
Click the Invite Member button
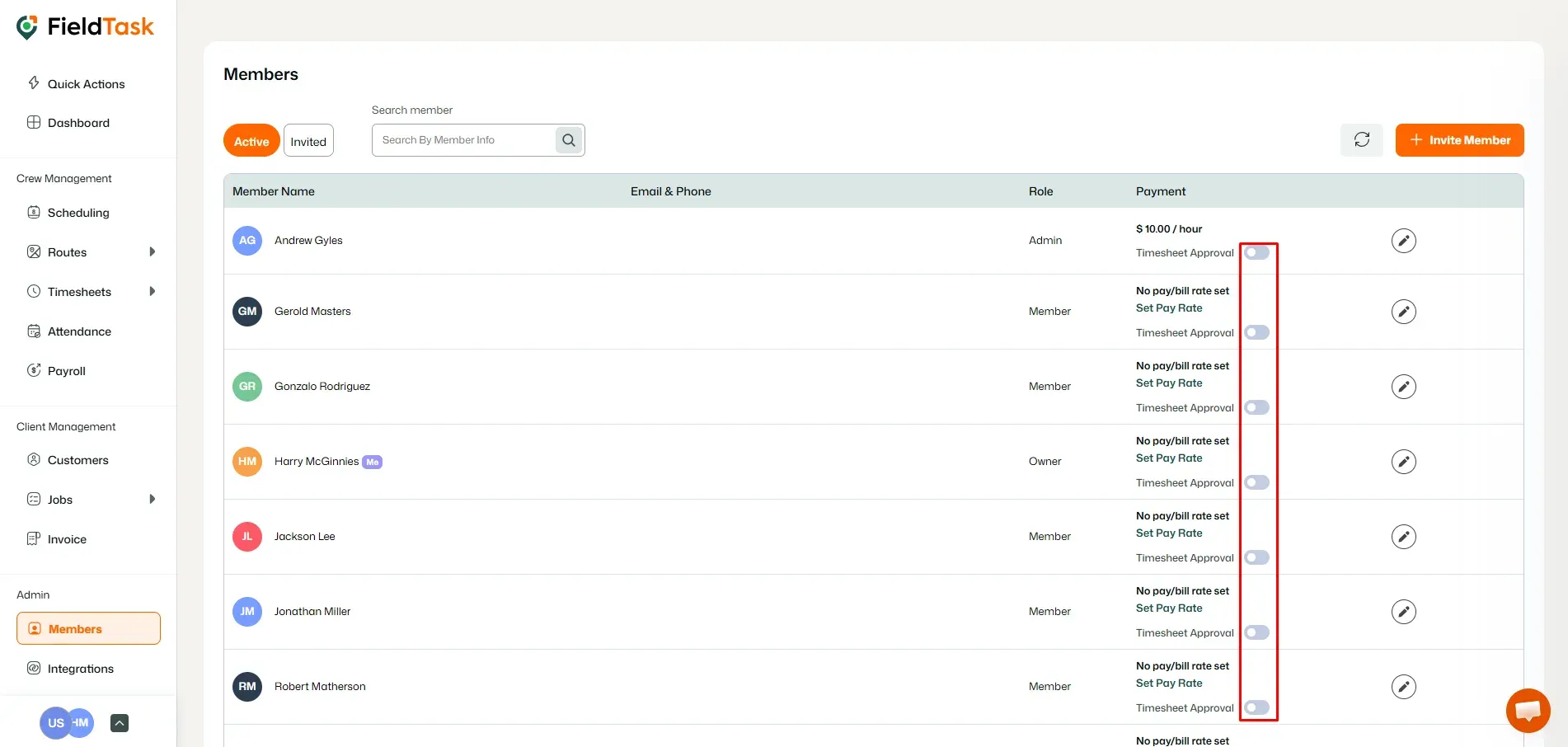(1459, 140)
